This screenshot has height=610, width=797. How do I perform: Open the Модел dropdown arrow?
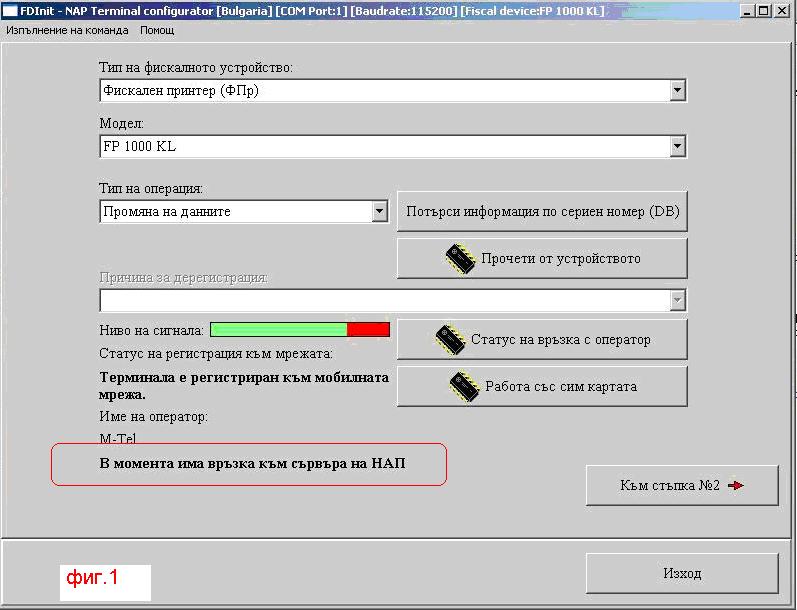click(677, 147)
